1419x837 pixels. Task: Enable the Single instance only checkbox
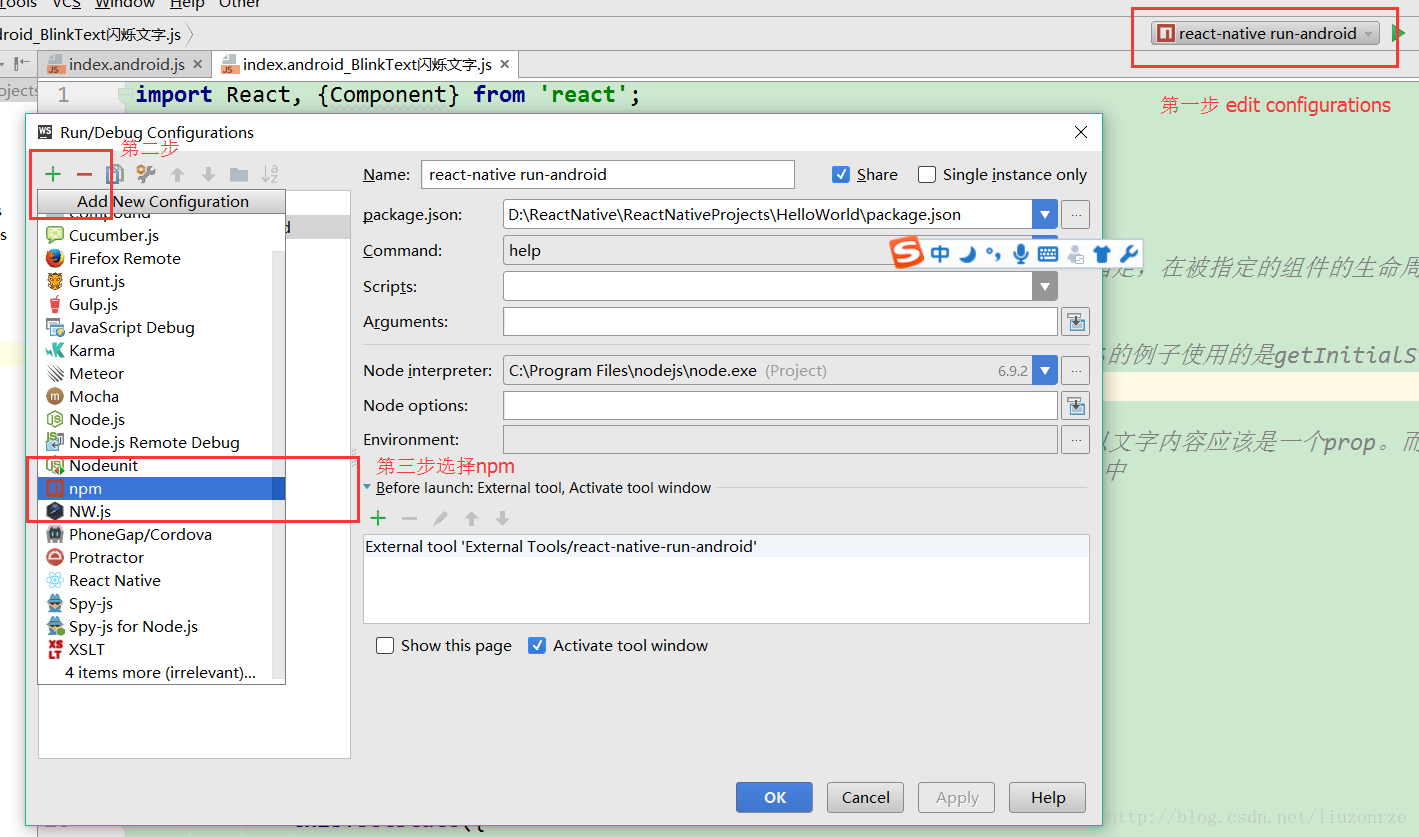(927, 174)
